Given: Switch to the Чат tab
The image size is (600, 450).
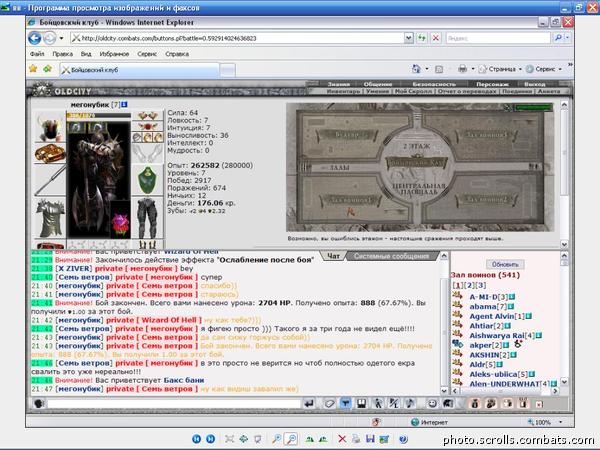Looking at the screenshot, I should (333, 256).
